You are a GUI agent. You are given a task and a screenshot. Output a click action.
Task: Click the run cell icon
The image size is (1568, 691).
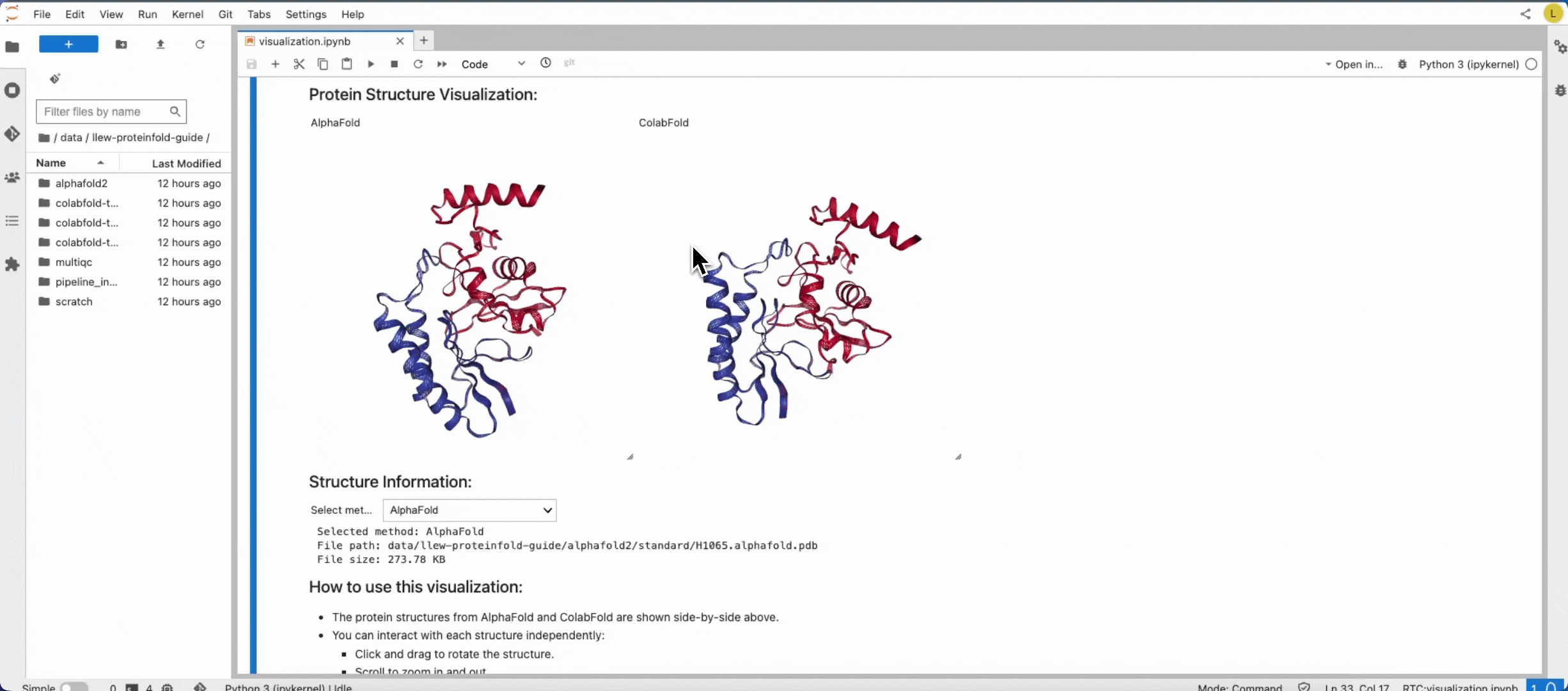coord(370,63)
